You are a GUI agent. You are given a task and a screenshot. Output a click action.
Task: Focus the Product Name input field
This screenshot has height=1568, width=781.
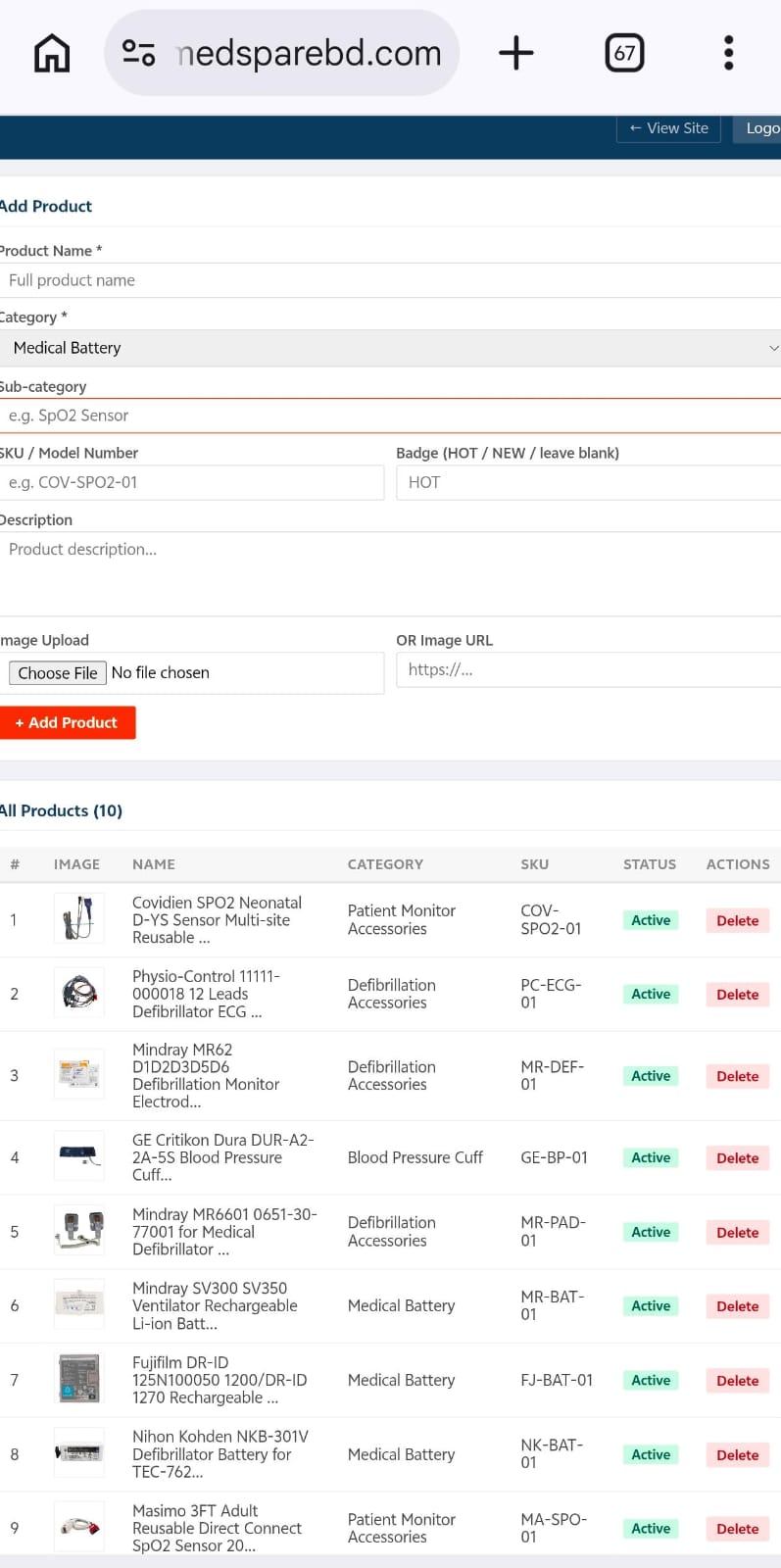coord(390,280)
